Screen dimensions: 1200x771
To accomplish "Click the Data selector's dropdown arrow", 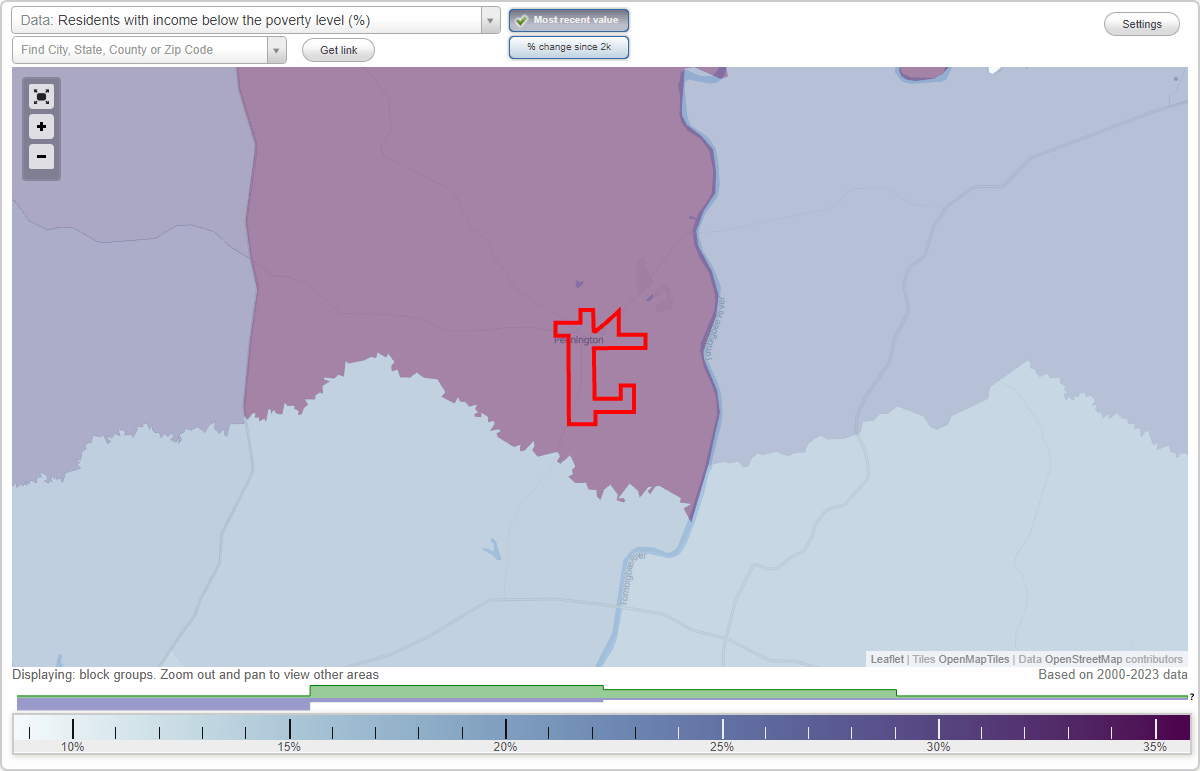I will pos(489,19).
